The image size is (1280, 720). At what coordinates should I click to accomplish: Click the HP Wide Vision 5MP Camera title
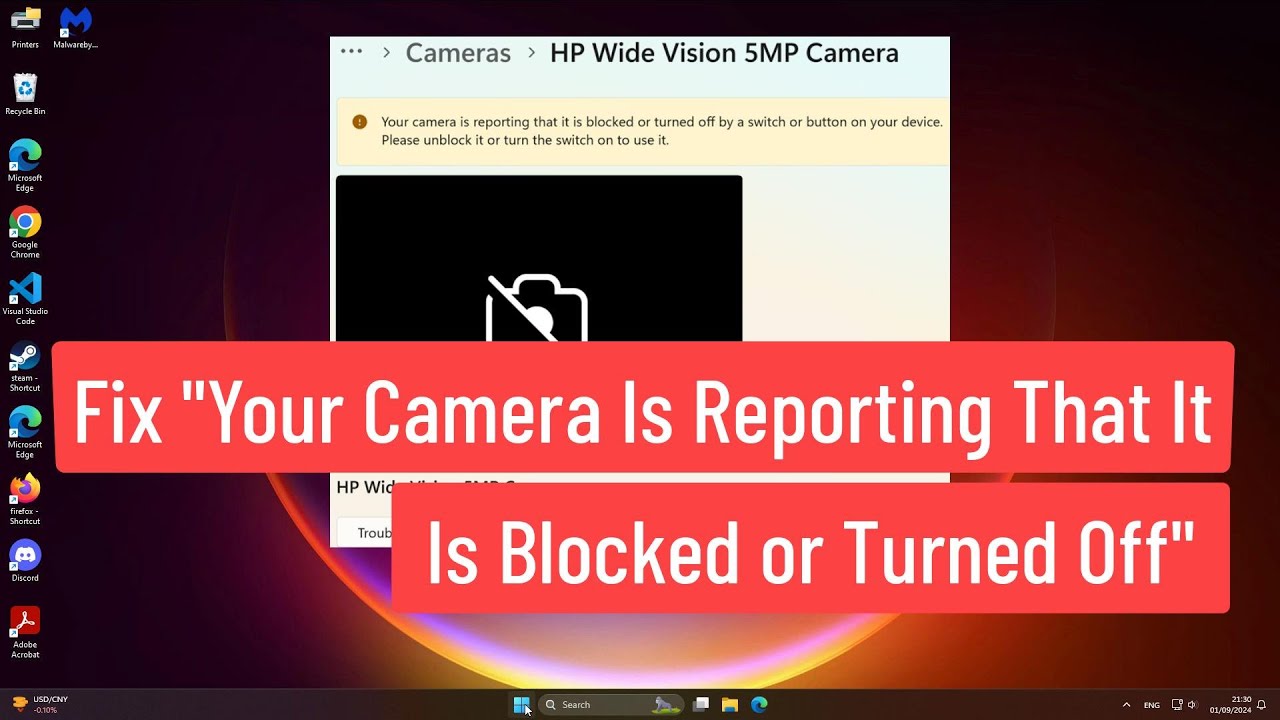click(724, 53)
